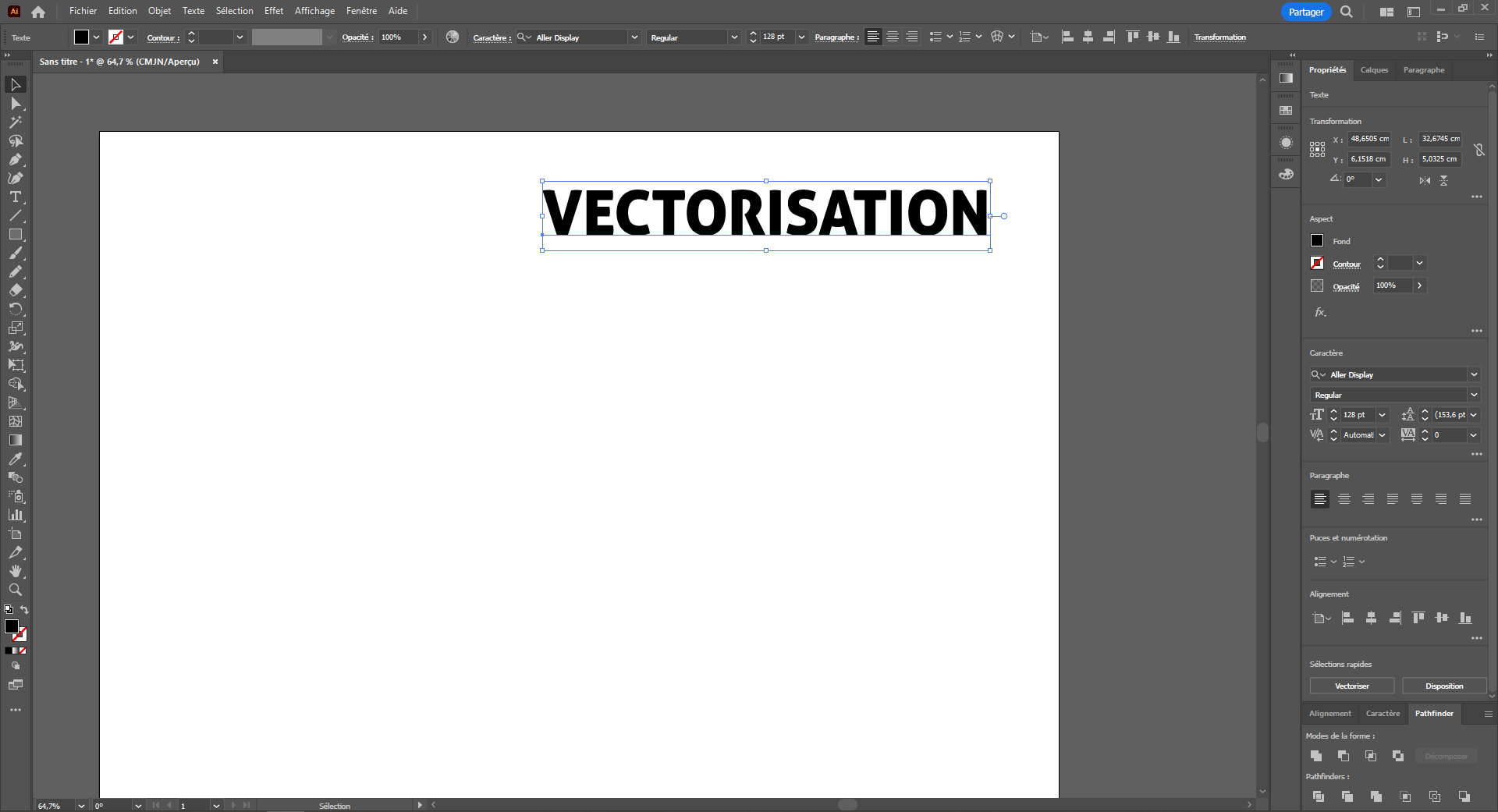Viewport: 1498px width, 812px height.
Task: Select the Rectangle tool
Action: pyautogui.click(x=16, y=235)
